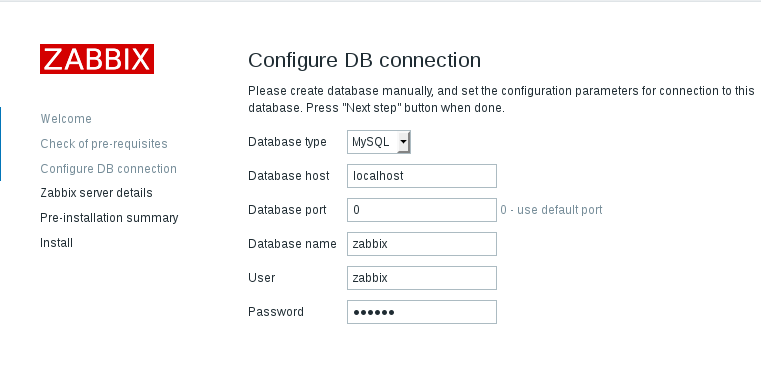Click Pre-installation summary step
The width and height of the screenshot is (761, 366).
109,218
